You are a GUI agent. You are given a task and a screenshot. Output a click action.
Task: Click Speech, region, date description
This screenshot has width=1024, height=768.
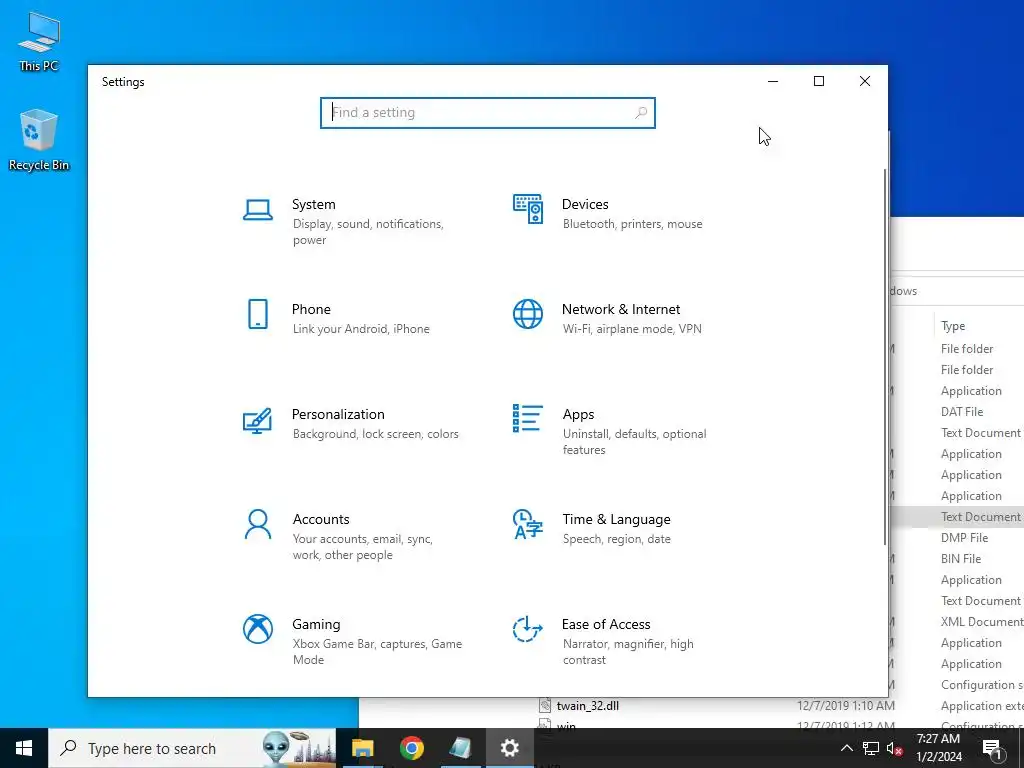click(x=616, y=539)
